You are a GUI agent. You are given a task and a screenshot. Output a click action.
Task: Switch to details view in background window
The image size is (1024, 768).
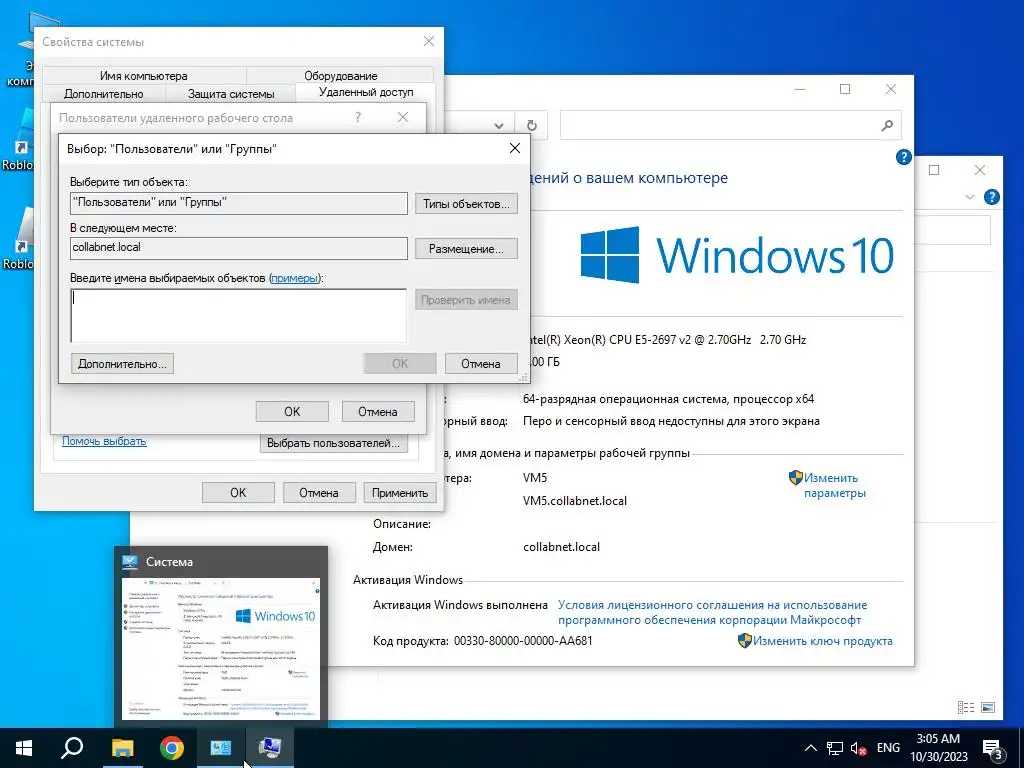pyautogui.click(x=966, y=707)
